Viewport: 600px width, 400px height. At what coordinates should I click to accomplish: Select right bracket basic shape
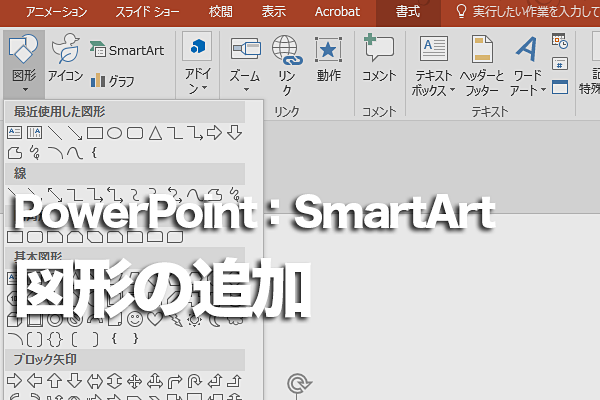click(95, 339)
